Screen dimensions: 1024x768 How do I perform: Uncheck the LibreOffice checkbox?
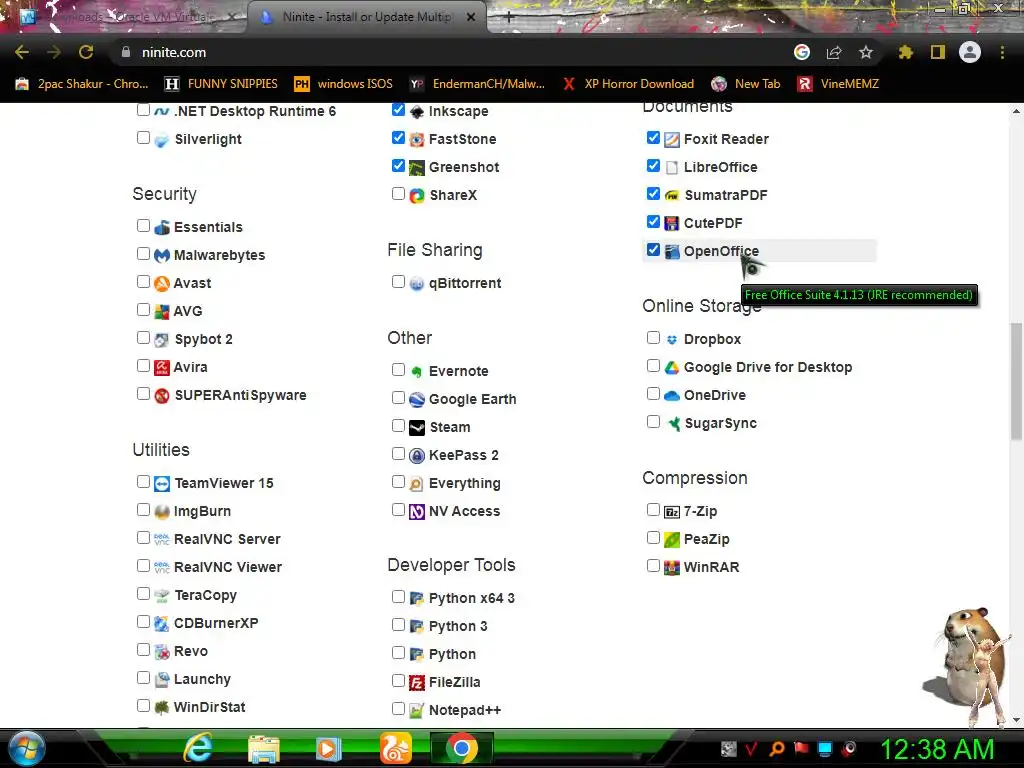click(x=653, y=166)
